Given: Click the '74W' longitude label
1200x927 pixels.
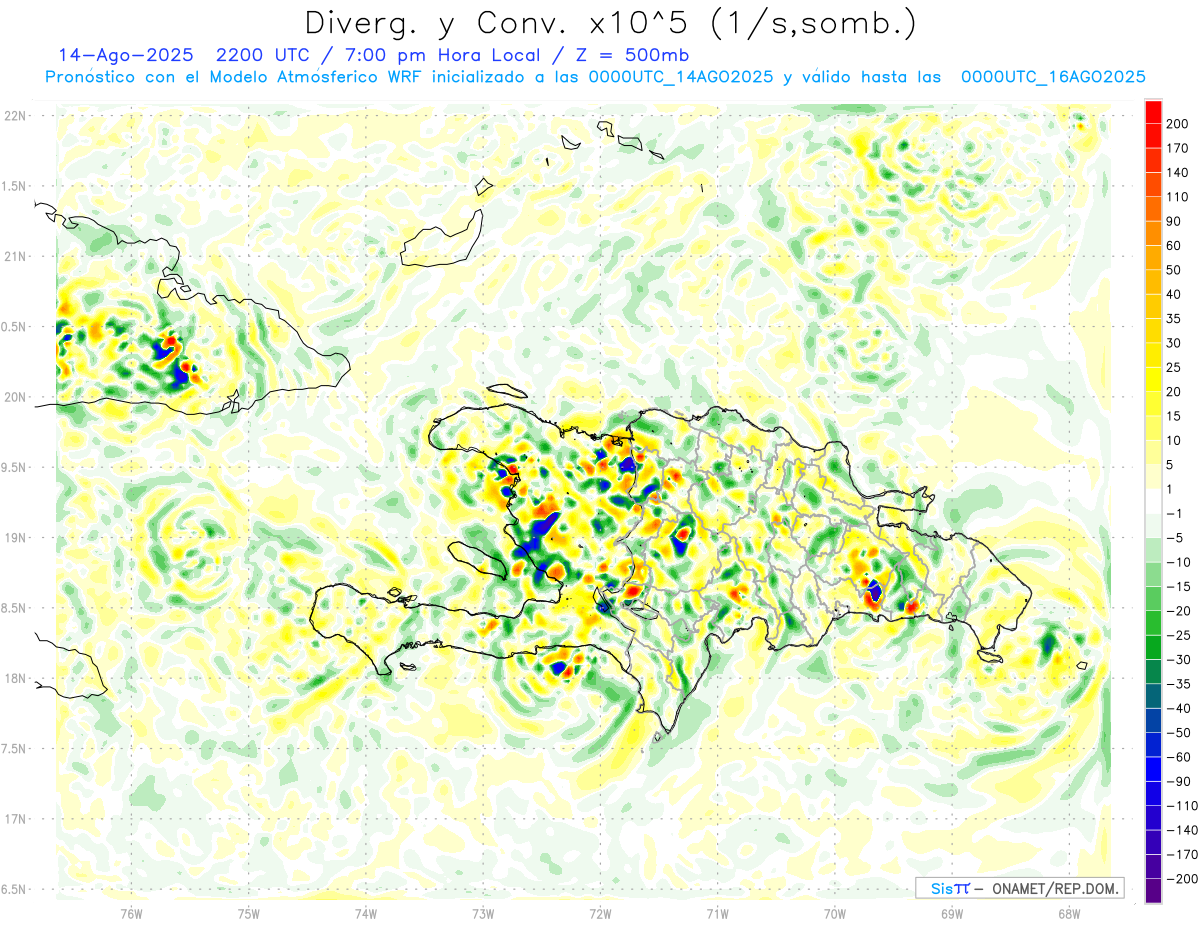Looking at the screenshot, I should 366,912.
